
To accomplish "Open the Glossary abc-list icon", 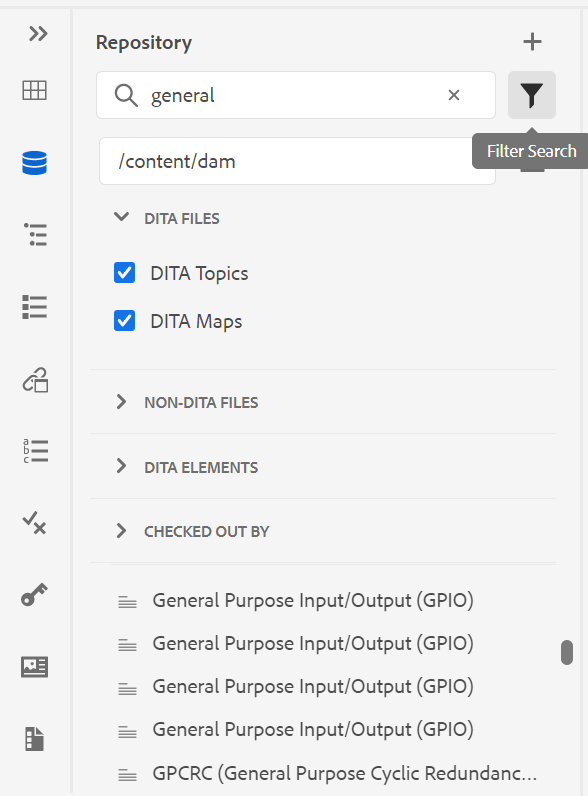I will [x=35, y=451].
